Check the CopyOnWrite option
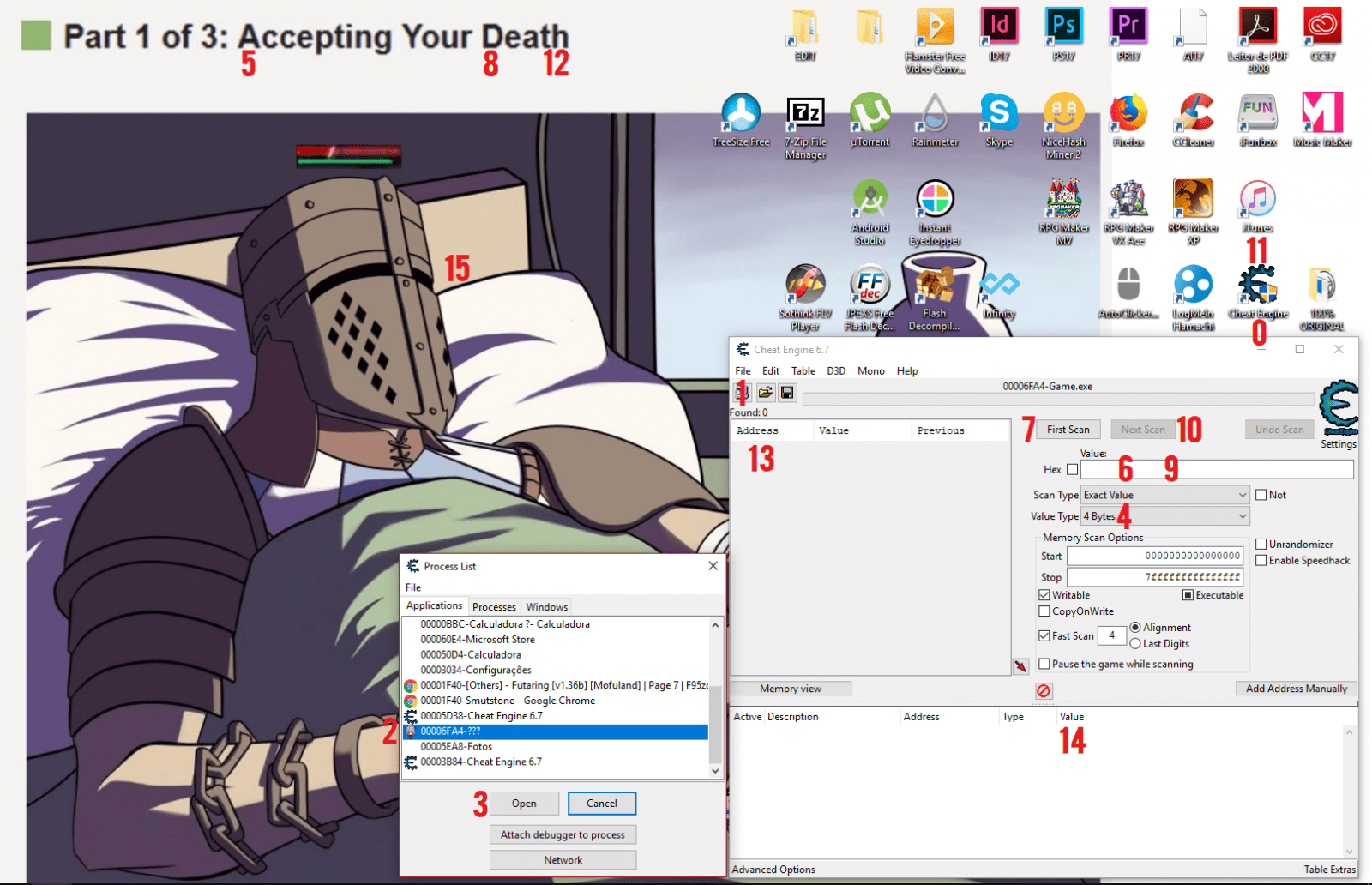The height and width of the screenshot is (885, 1372). click(x=1044, y=611)
